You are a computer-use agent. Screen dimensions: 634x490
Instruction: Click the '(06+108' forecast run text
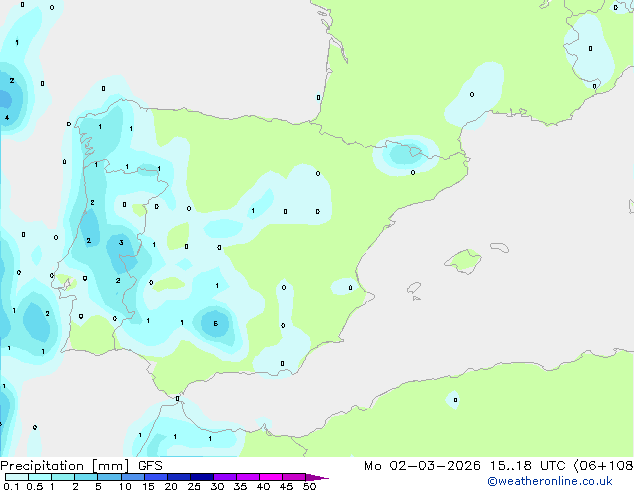tap(603, 466)
